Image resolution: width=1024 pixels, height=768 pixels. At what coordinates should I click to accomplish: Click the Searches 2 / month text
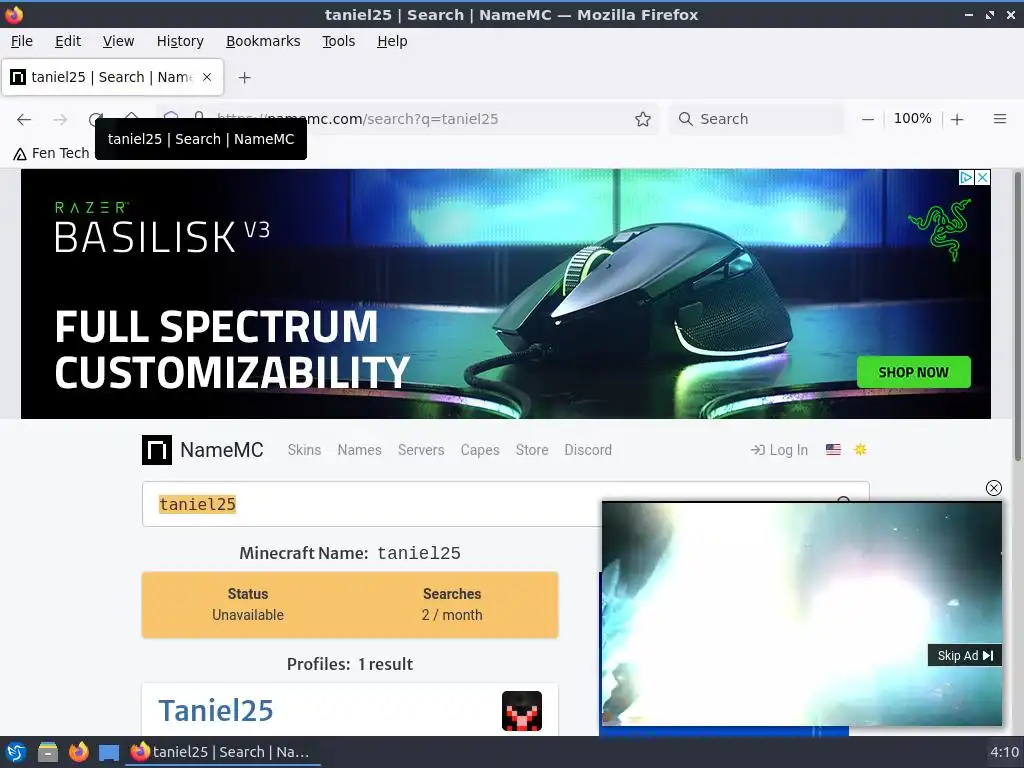pyautogui.click(x=452, y=604)
